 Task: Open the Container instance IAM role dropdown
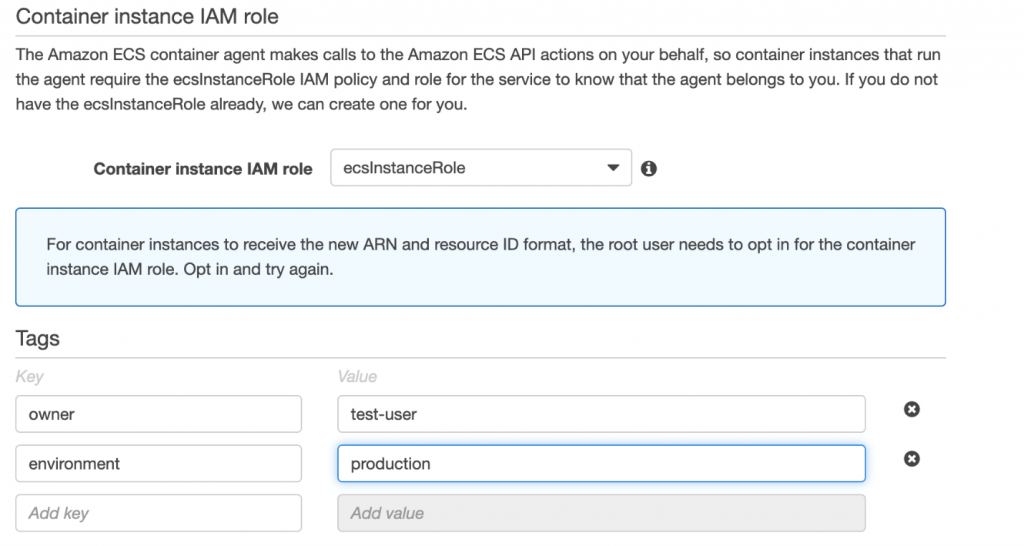tap(481, 168)
